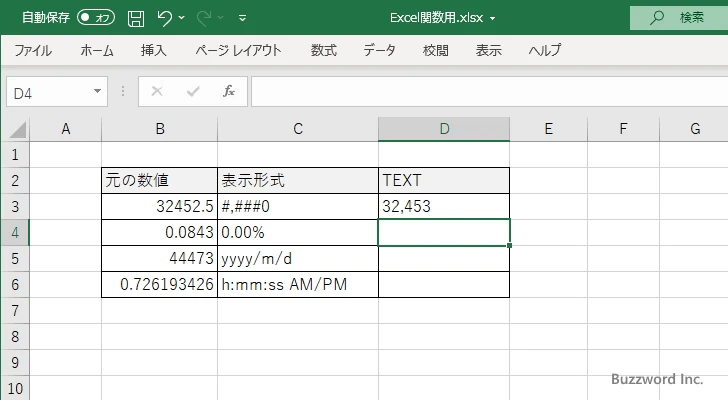Click the Insert Function fx icon

pos(229,91)
